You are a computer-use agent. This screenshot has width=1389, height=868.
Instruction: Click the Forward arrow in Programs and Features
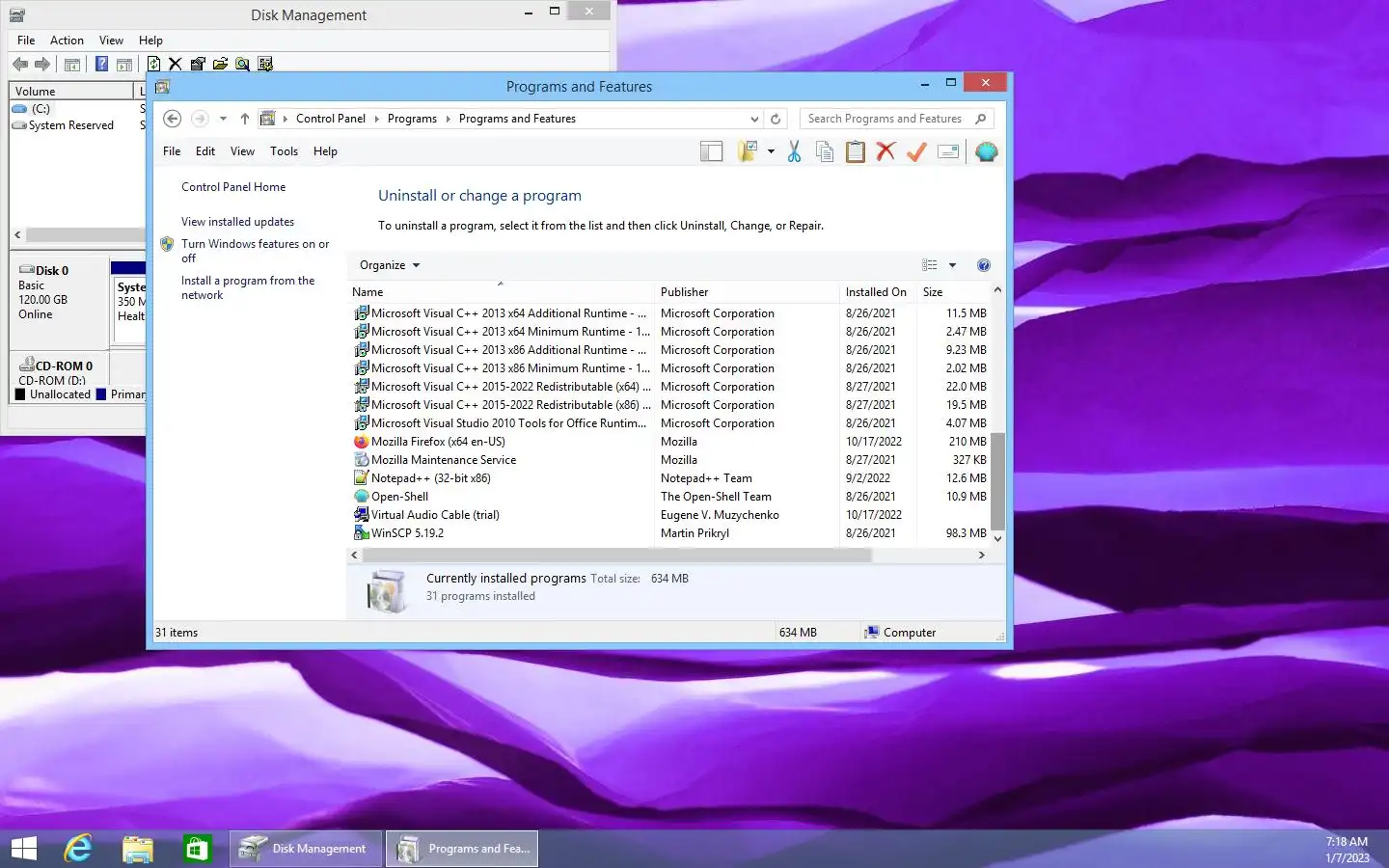click(x=200, y=119)
